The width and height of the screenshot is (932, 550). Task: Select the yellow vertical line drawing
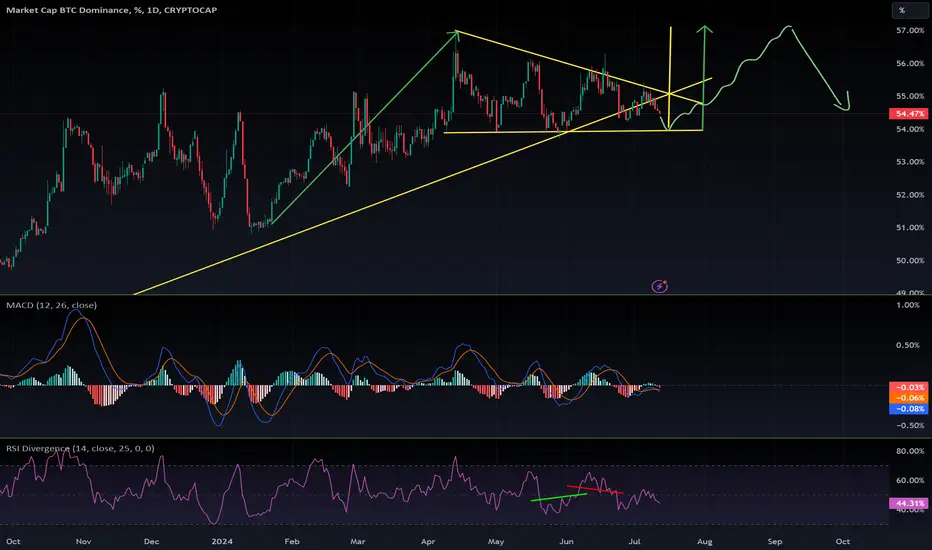[x=670, y=77]
